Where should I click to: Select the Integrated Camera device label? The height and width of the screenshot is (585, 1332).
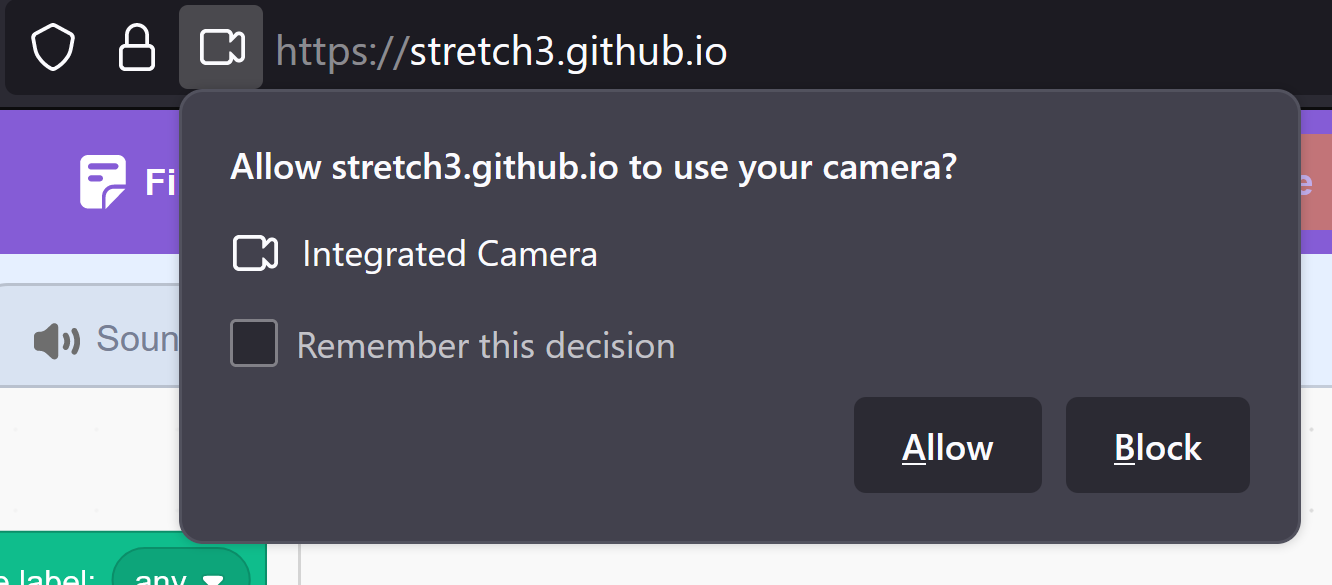tap(449, 254)
